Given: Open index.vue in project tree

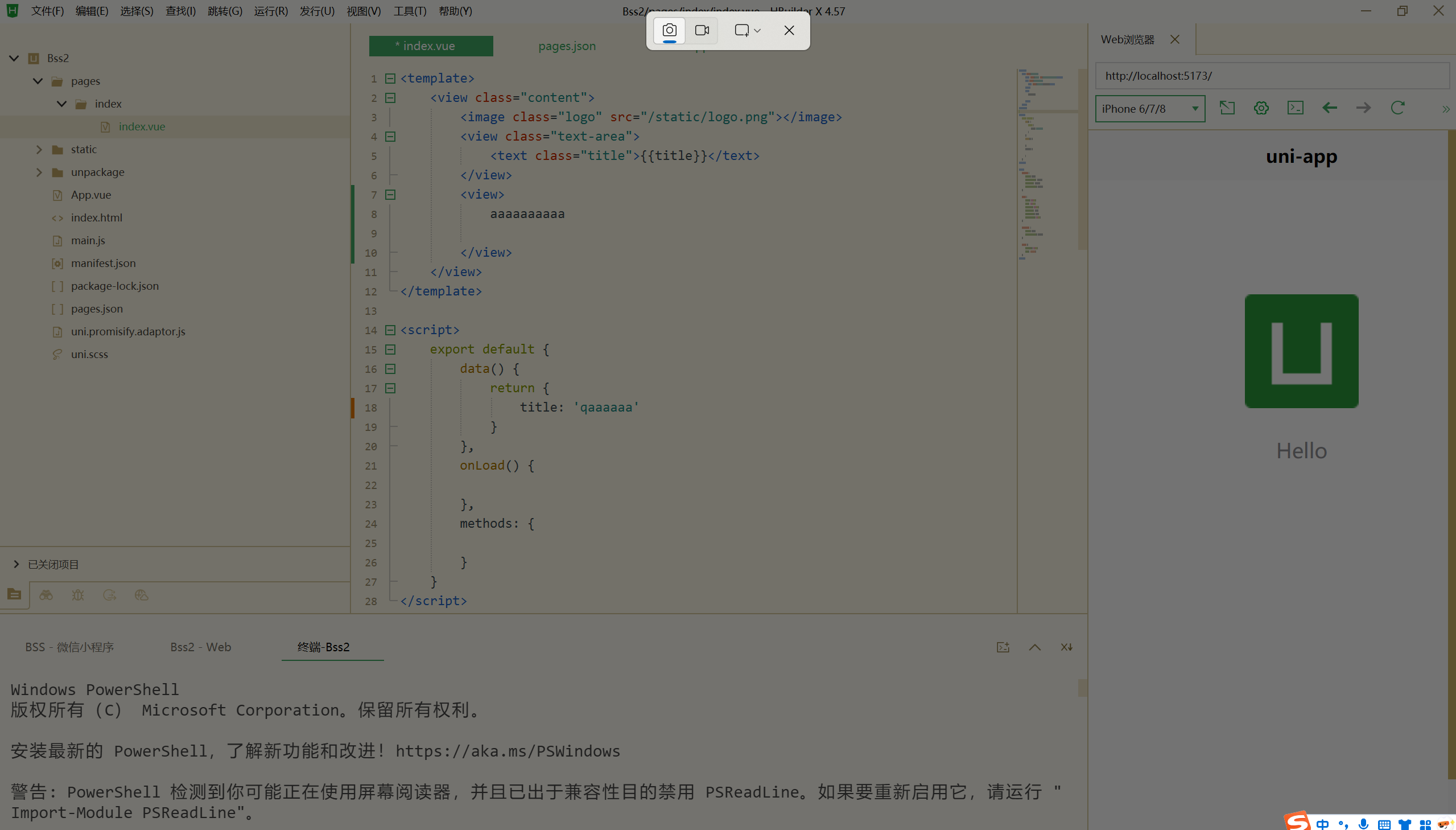Looking at the screenshot, I should click(x=142, y=126).
